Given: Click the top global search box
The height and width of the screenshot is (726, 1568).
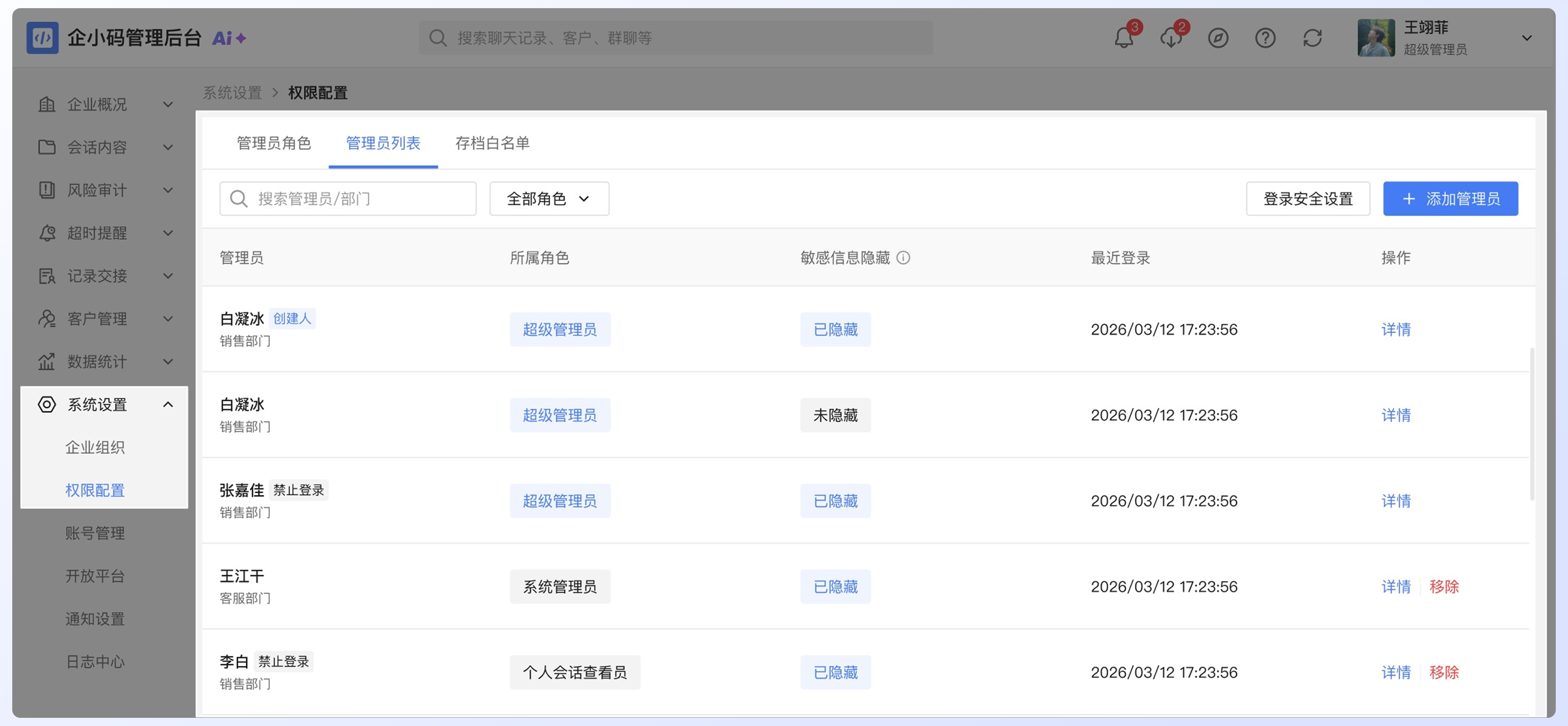Looking at the screenshot, I should [676, 38].
